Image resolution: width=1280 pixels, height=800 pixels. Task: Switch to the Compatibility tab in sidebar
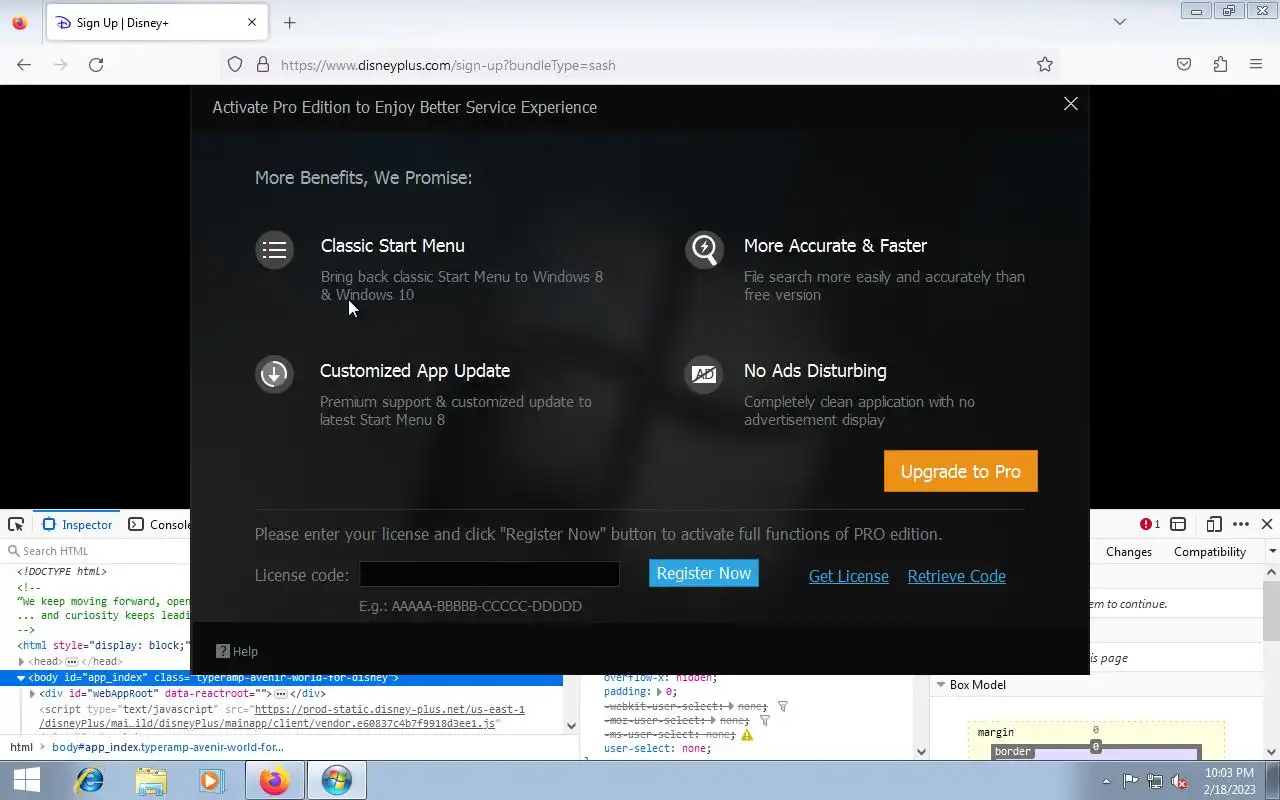pos(1210,552)
